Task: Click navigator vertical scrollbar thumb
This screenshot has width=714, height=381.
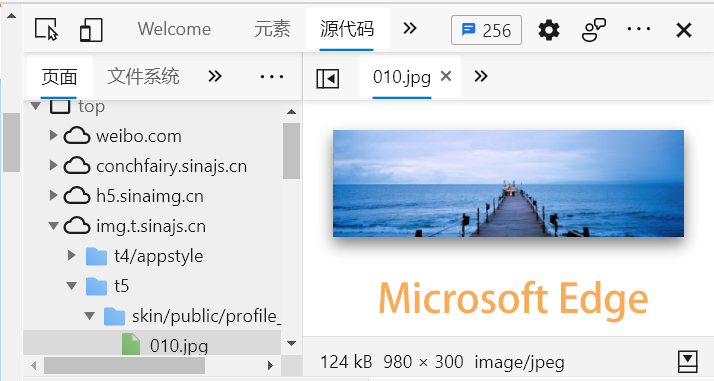Action: [x=291, y=151]
